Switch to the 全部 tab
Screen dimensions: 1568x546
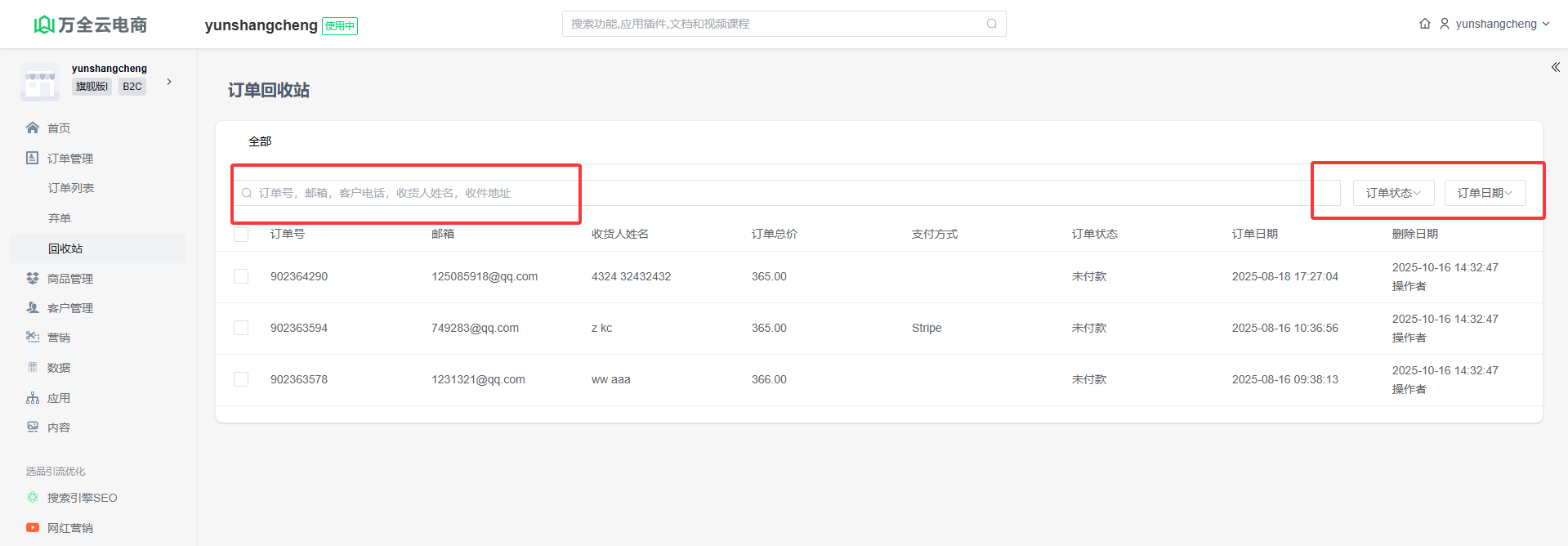pyautogui.click(x=260, y=141)
